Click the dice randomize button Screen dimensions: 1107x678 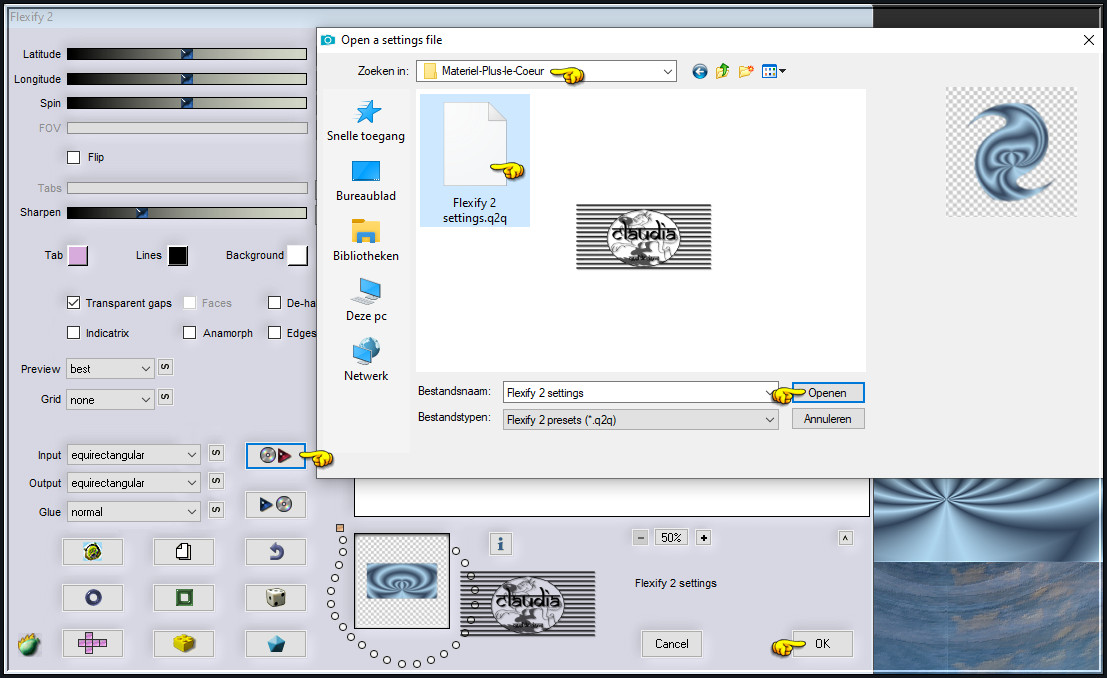pos(275,597)
